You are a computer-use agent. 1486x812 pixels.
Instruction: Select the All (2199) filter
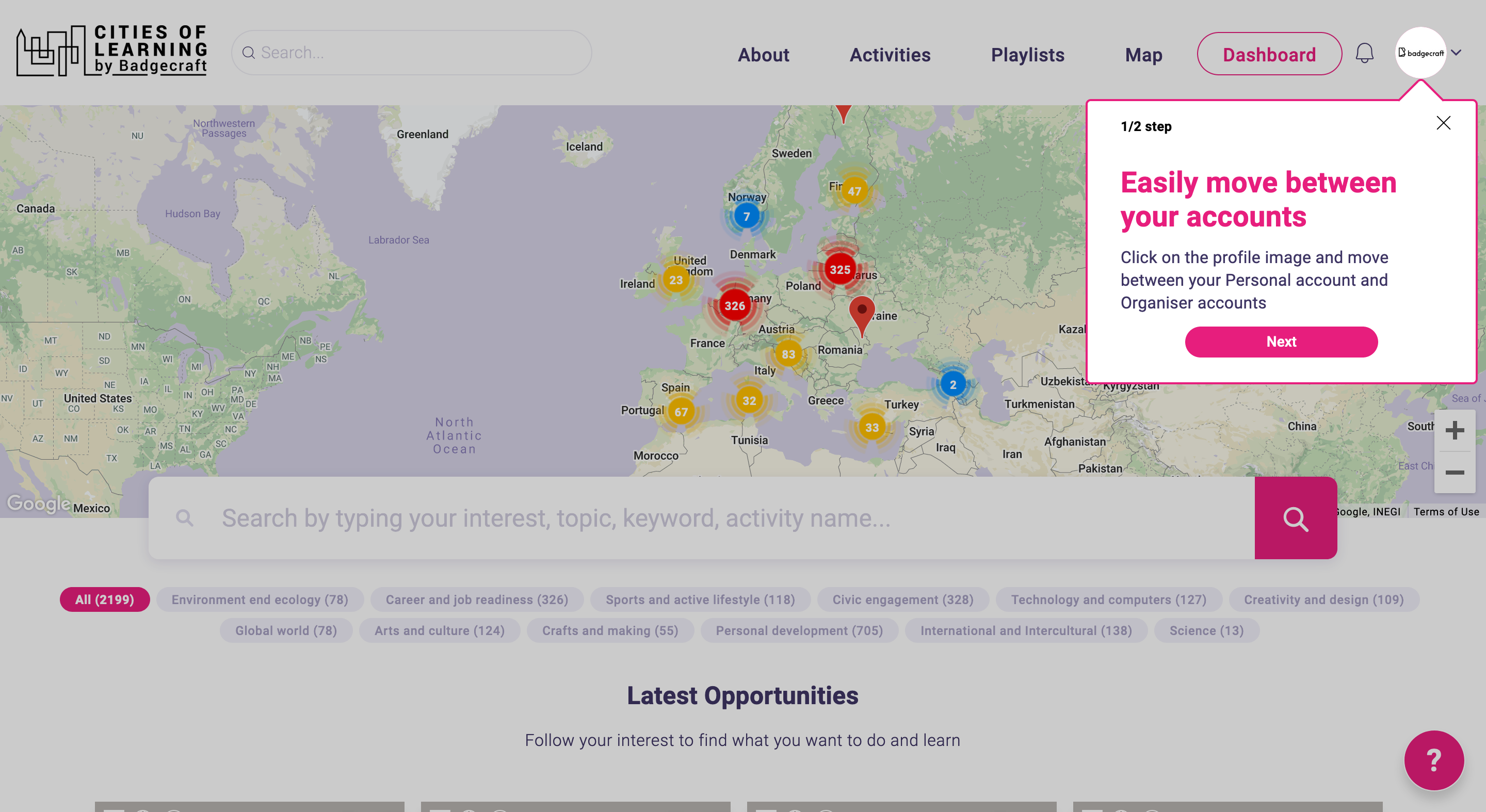(104, 599)
